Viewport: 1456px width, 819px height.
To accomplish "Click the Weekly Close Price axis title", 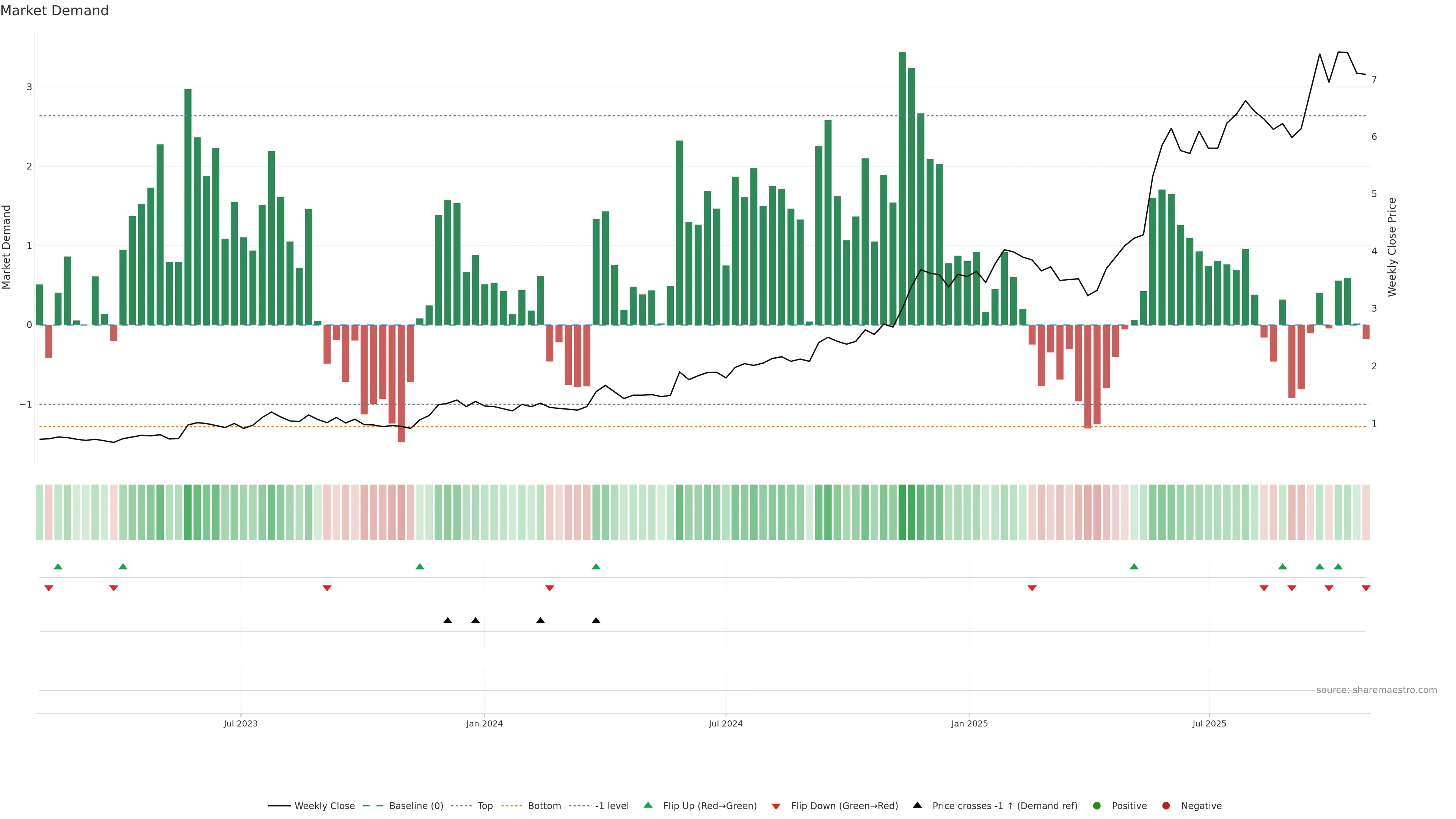I will [x=1392, y=247].
